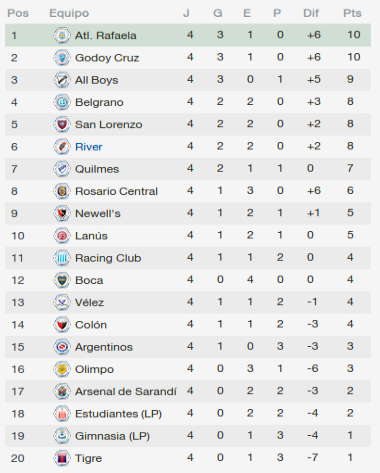This screenshot has width=380, height=473.
Task: Click the Pos column header
Action: tap(18, 13)
